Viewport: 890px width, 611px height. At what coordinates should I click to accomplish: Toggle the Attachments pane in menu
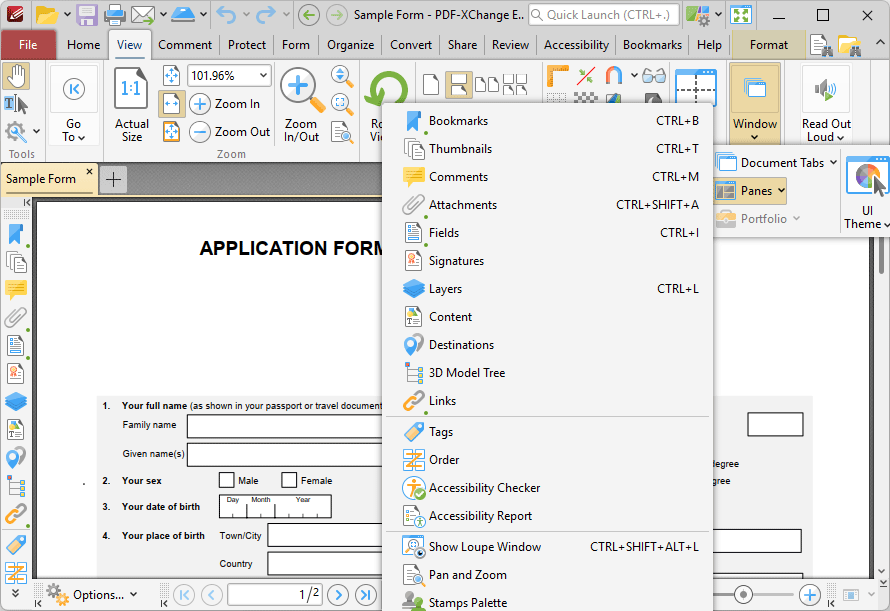coord(550,205)
